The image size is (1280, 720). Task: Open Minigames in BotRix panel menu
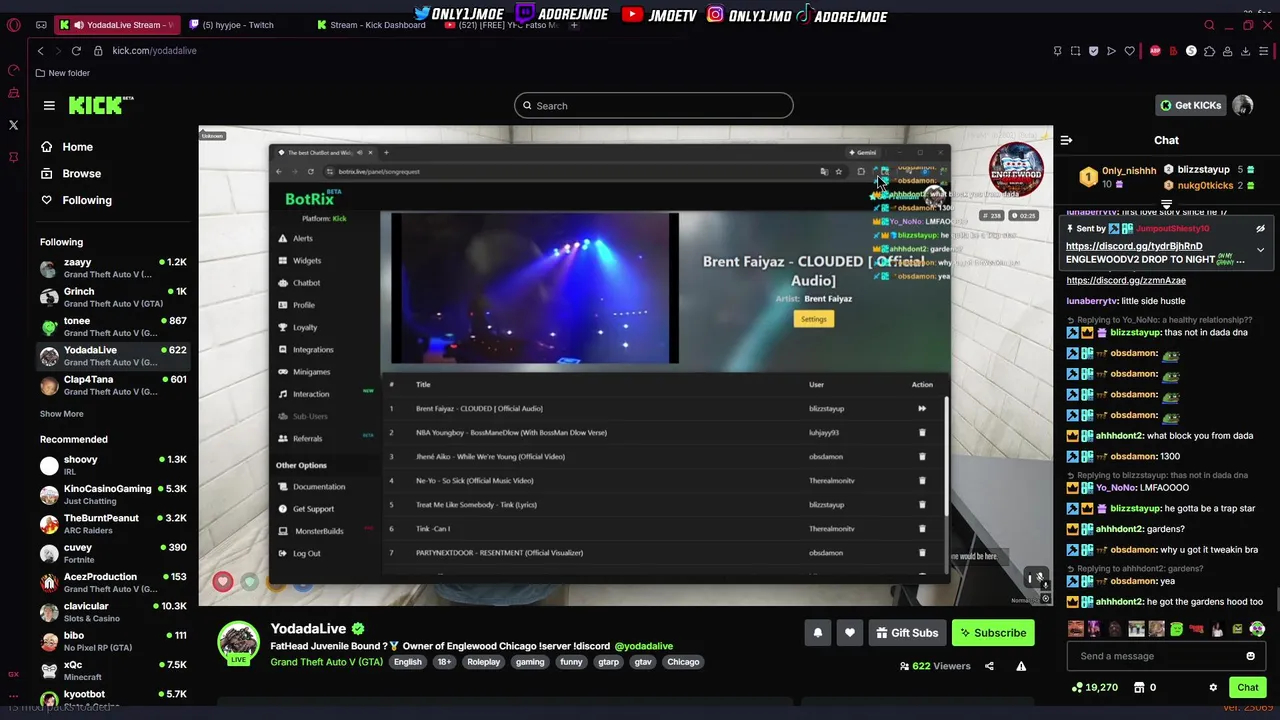[x=304, y=372]
